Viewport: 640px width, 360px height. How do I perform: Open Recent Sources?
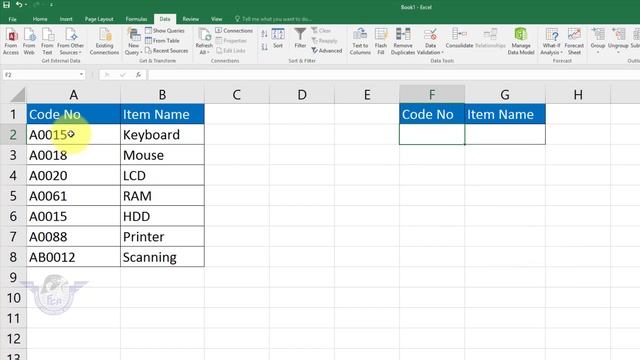(x=167, y=51)
